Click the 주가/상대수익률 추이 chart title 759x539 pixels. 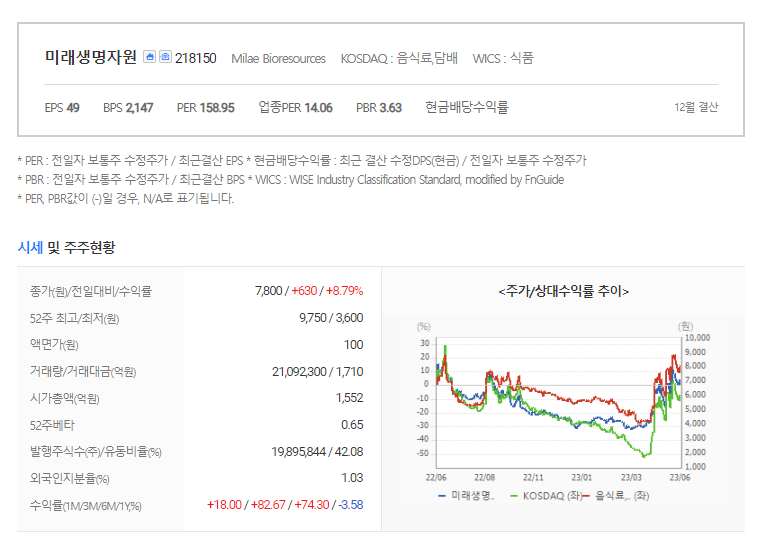tap(563, 291)
